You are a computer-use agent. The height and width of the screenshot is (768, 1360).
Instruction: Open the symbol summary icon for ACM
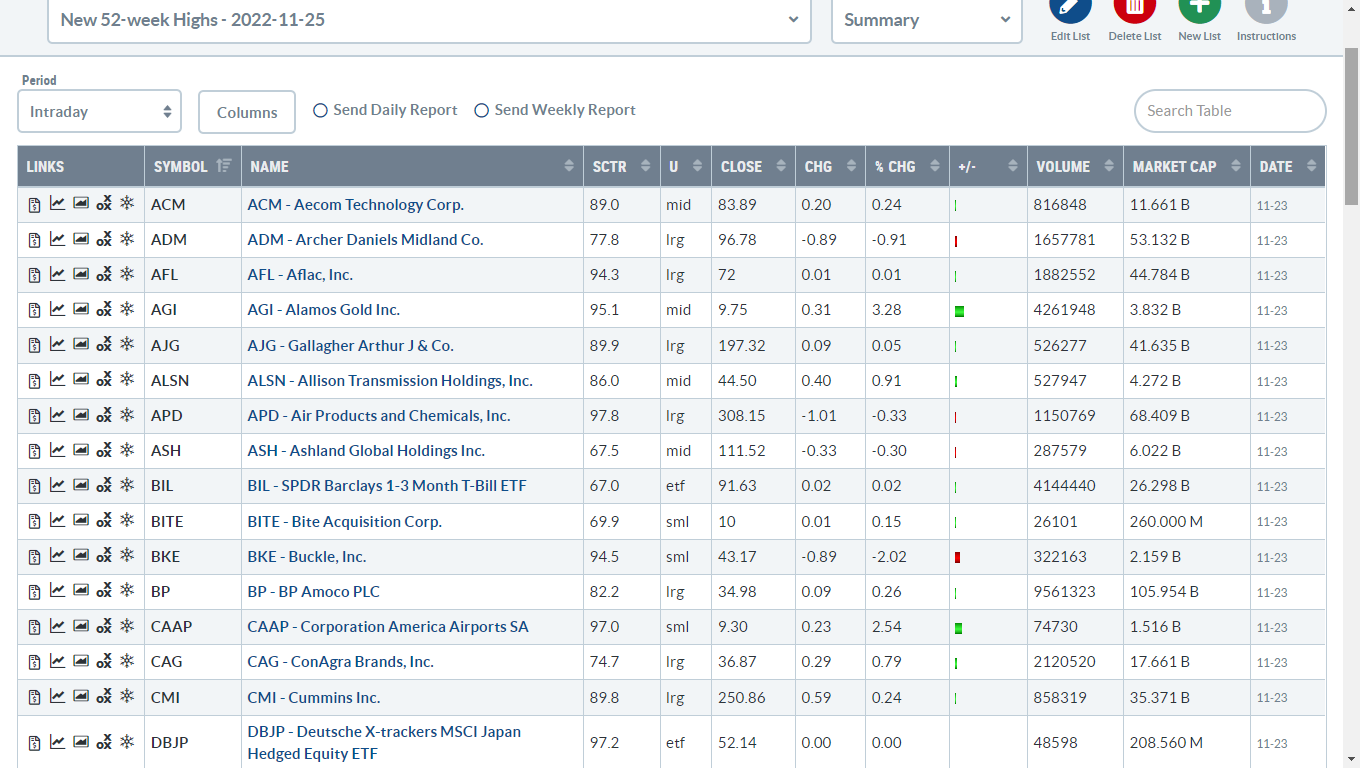[34, 205]
